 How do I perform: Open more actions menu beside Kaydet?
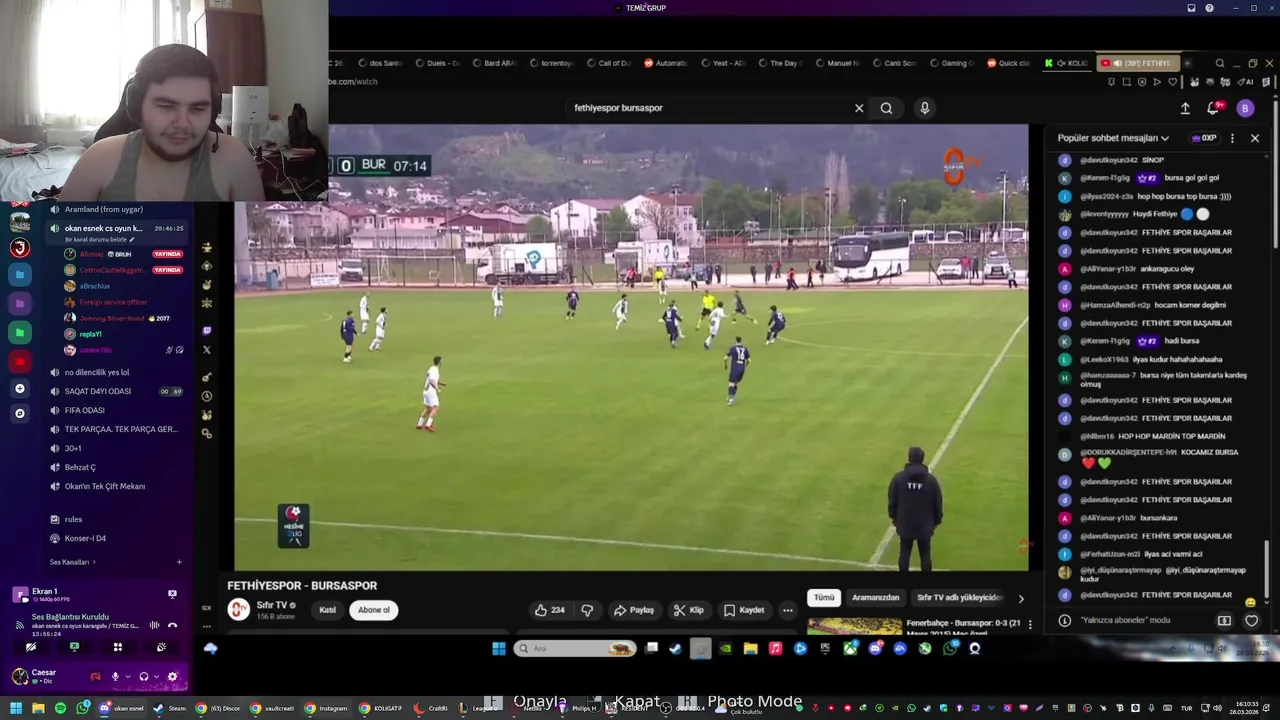coord(788,610)
